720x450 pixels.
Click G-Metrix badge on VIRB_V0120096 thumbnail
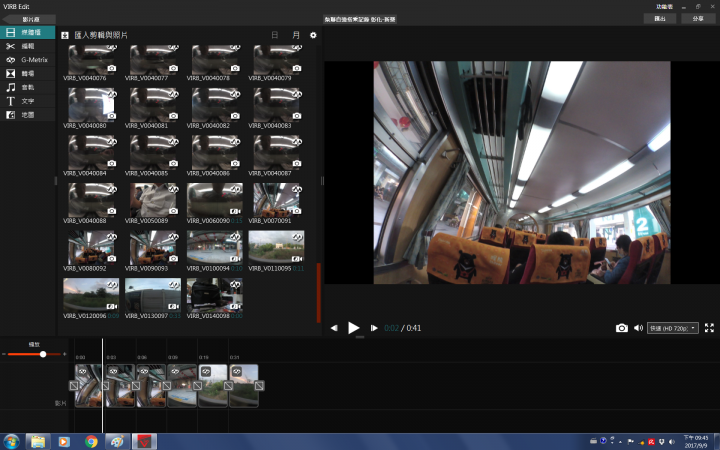[112, 285]
